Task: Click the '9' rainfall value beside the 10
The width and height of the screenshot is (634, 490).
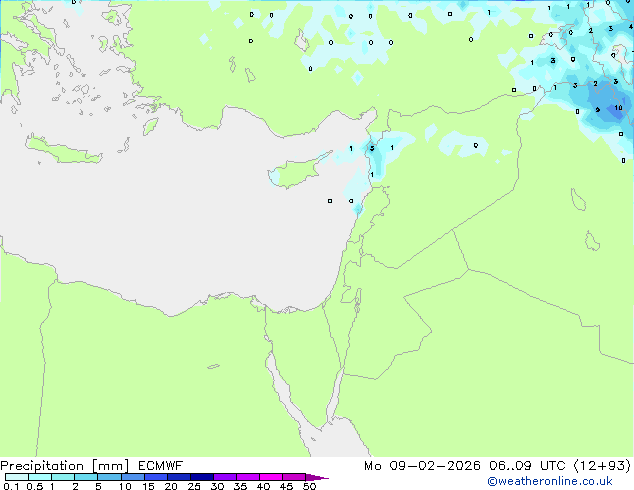Action: 598,110
